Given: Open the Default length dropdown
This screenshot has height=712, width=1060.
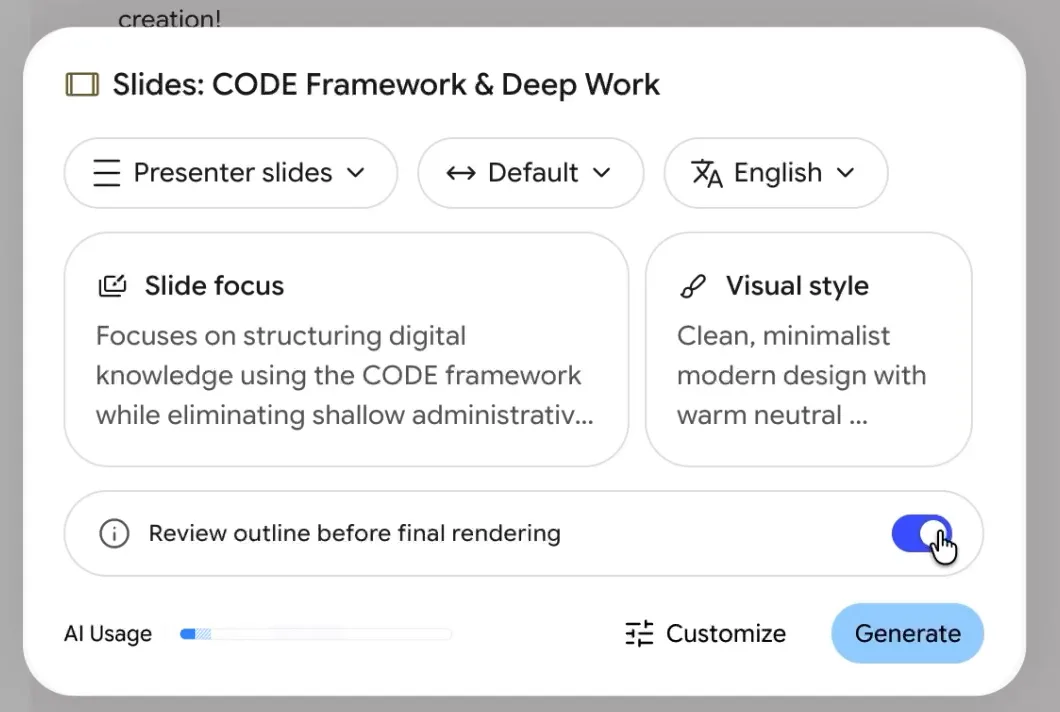Looking at the screenshot, I should 531,173.
